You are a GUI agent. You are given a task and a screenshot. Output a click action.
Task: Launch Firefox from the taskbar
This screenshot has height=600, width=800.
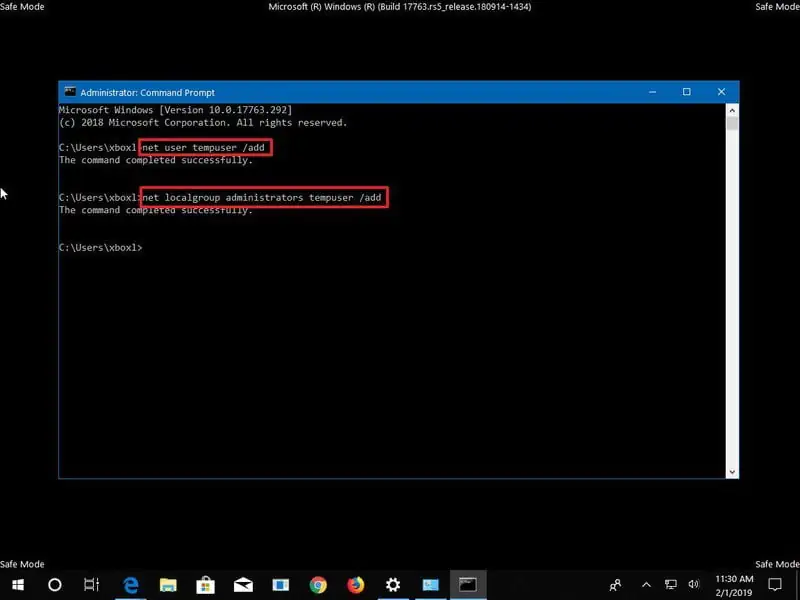tap(355, 584)
